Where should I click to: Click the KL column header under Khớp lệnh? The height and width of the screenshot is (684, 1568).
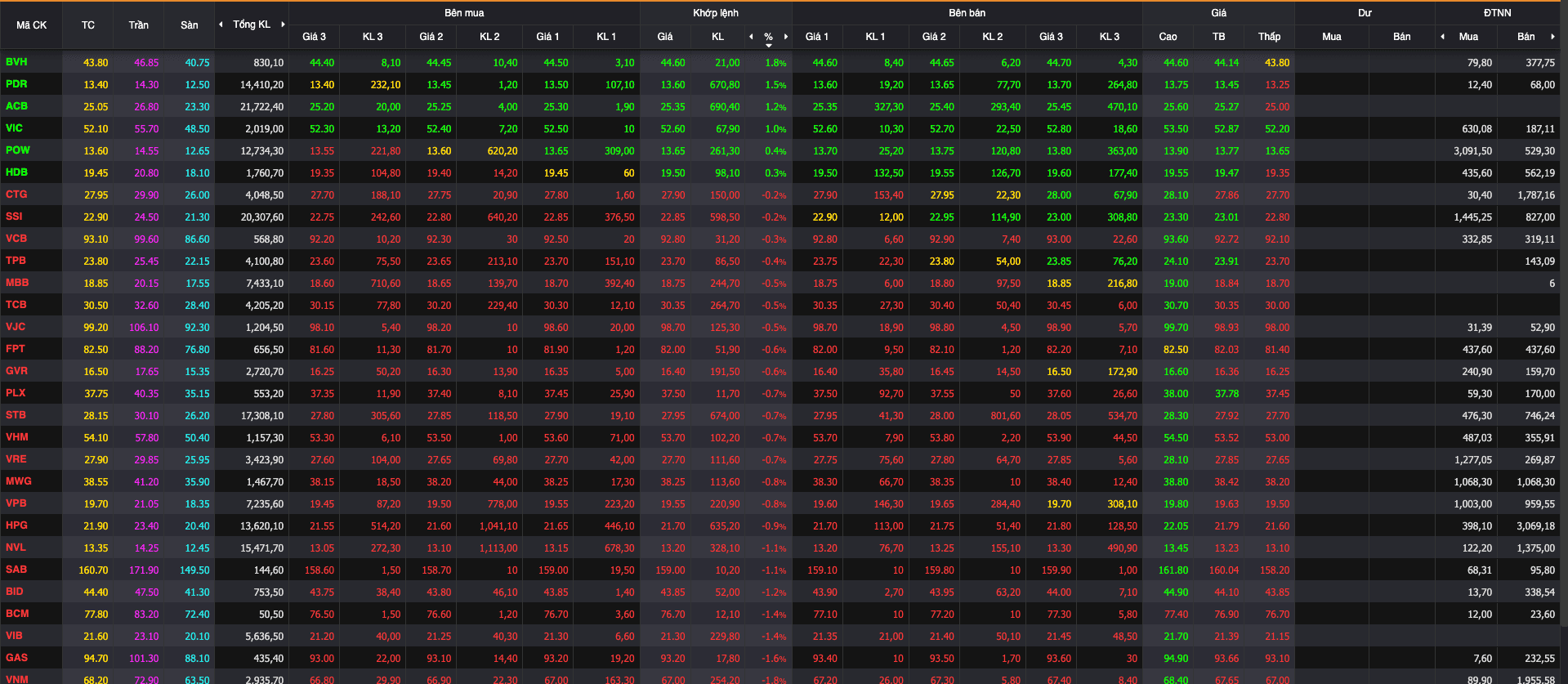click(x=718, y=37)
